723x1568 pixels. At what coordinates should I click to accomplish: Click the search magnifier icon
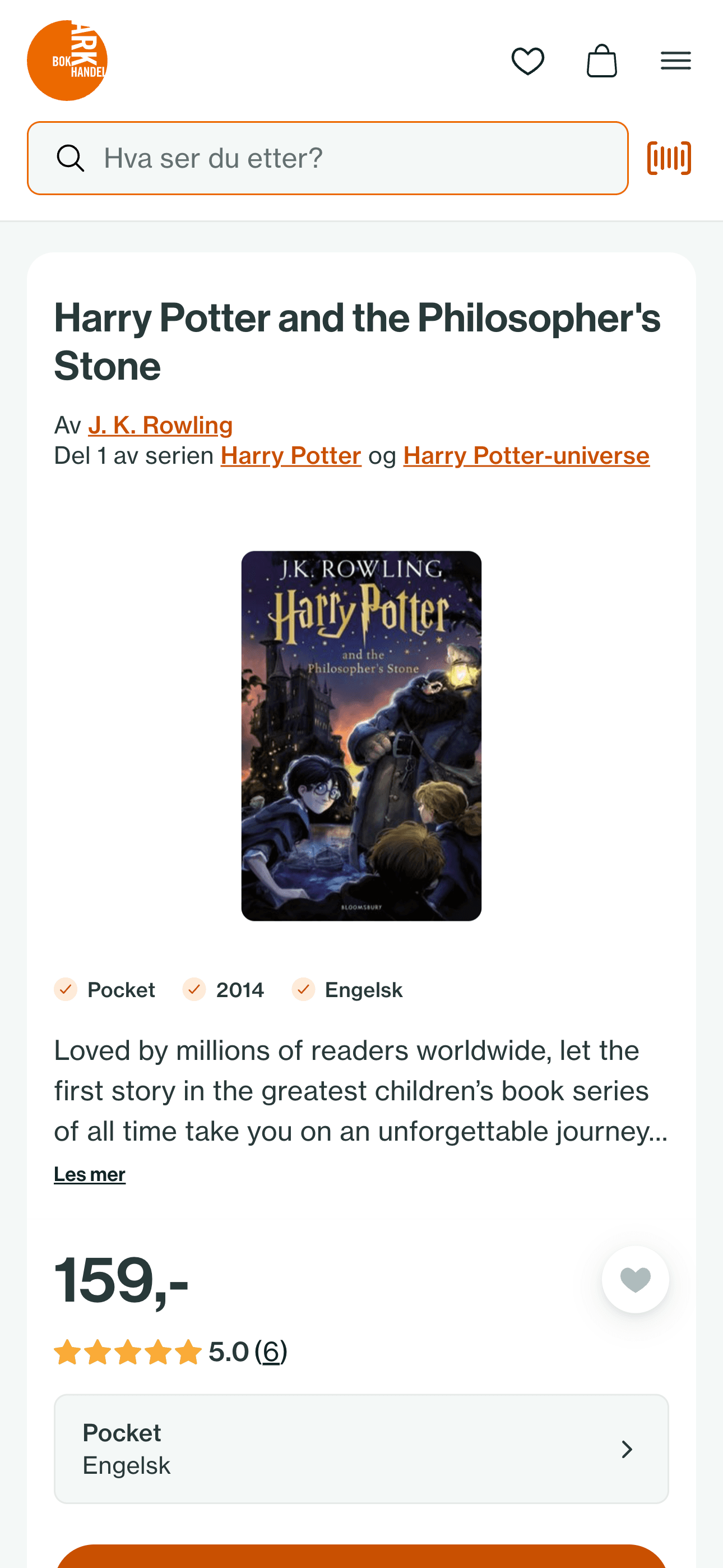pos(71,158)
